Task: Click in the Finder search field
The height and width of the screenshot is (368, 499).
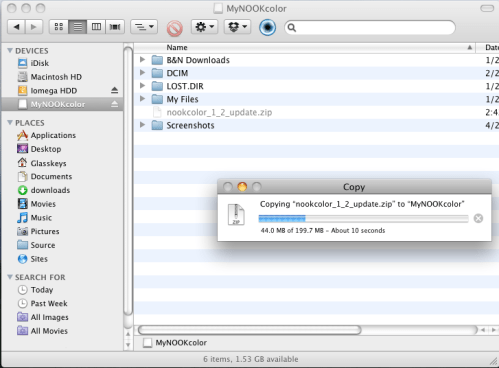Action: point(370,27)
